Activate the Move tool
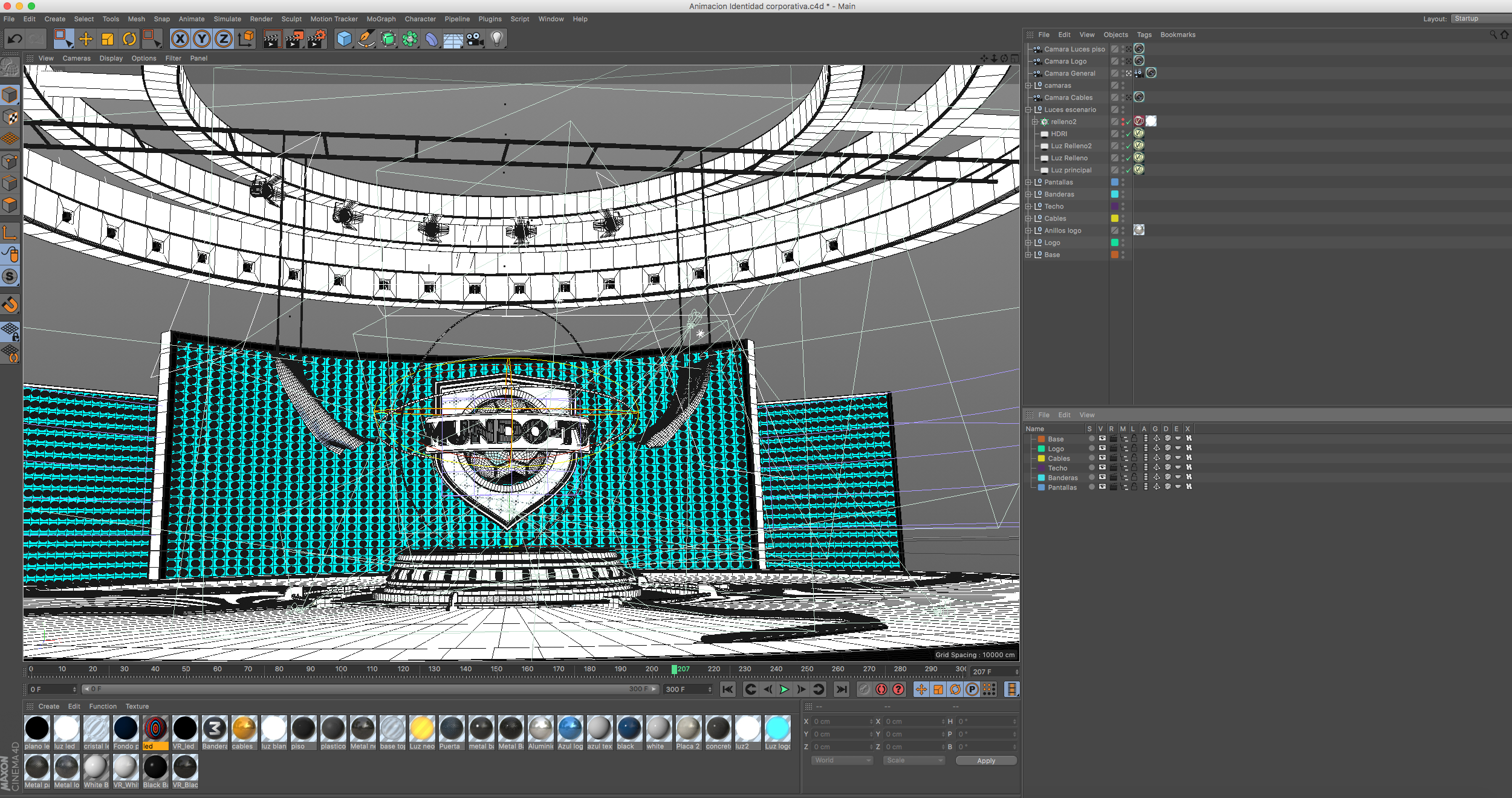The width and height of the screenshot is (1512, 798). [86, 39]
